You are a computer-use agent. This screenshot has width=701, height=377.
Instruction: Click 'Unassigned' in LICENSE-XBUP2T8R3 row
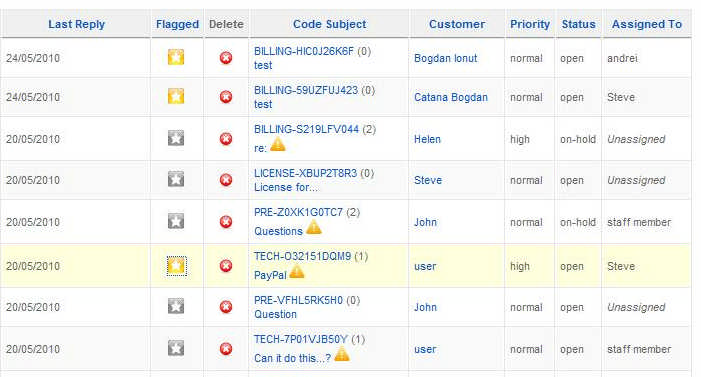[x=636, y=180]
